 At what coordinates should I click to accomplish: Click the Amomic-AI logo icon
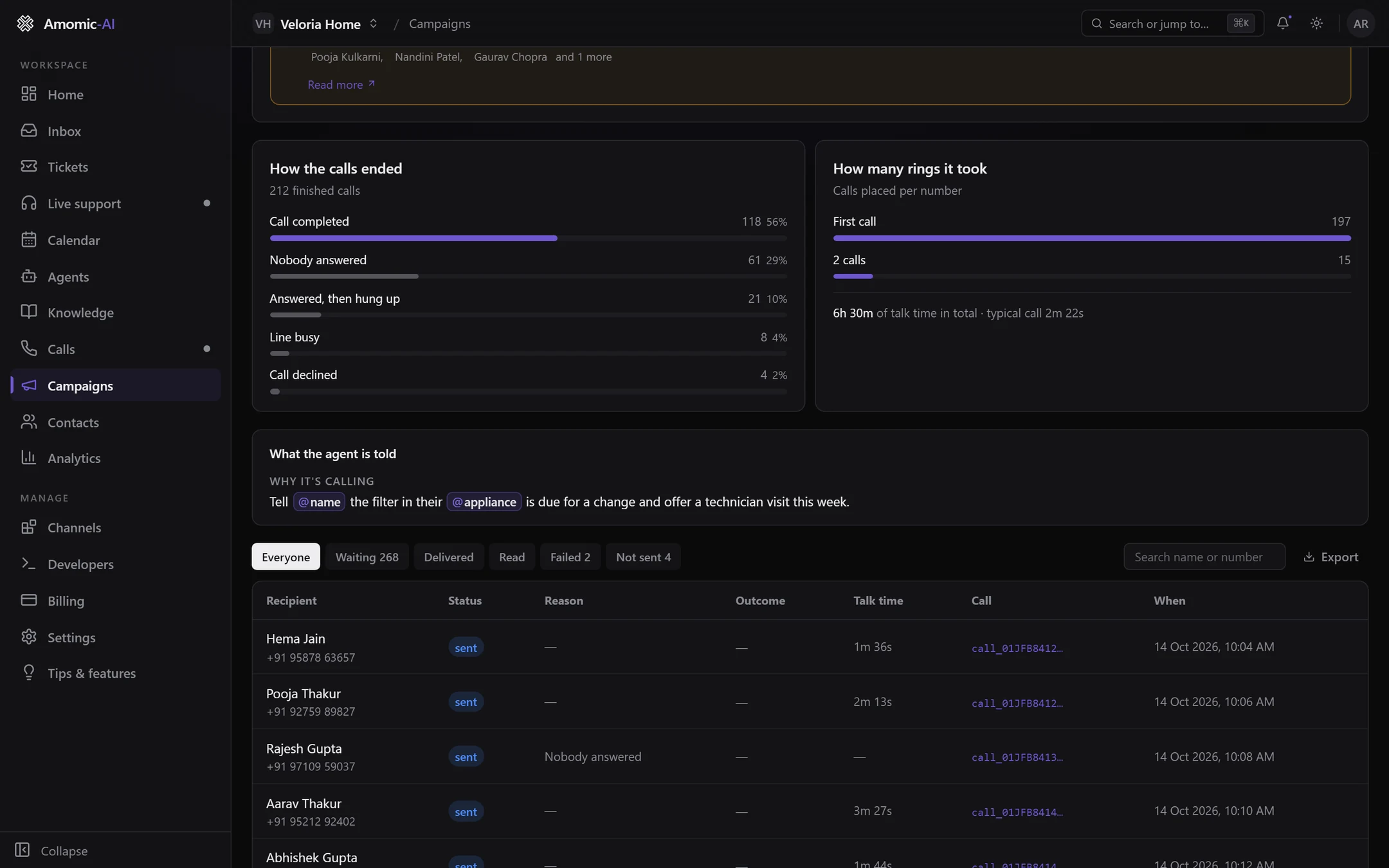point(25,24)
